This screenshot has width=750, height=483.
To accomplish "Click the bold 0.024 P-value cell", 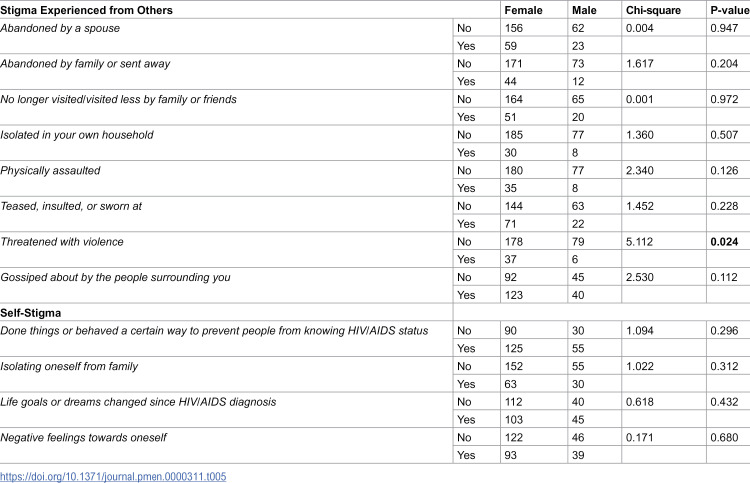I will (724, 242).
